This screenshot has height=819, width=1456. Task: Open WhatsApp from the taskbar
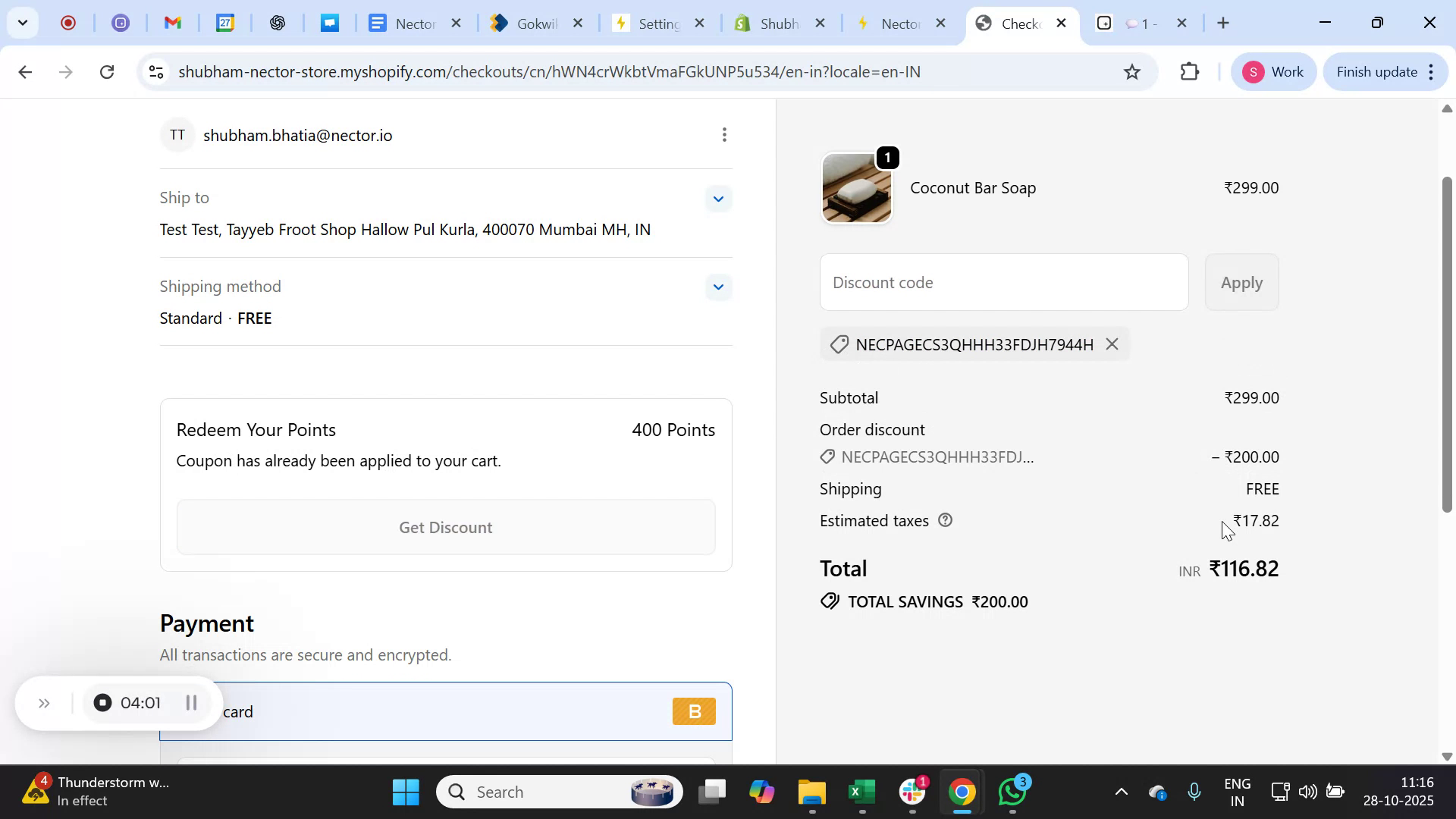pyautogui.click(x=1012, y=791)
